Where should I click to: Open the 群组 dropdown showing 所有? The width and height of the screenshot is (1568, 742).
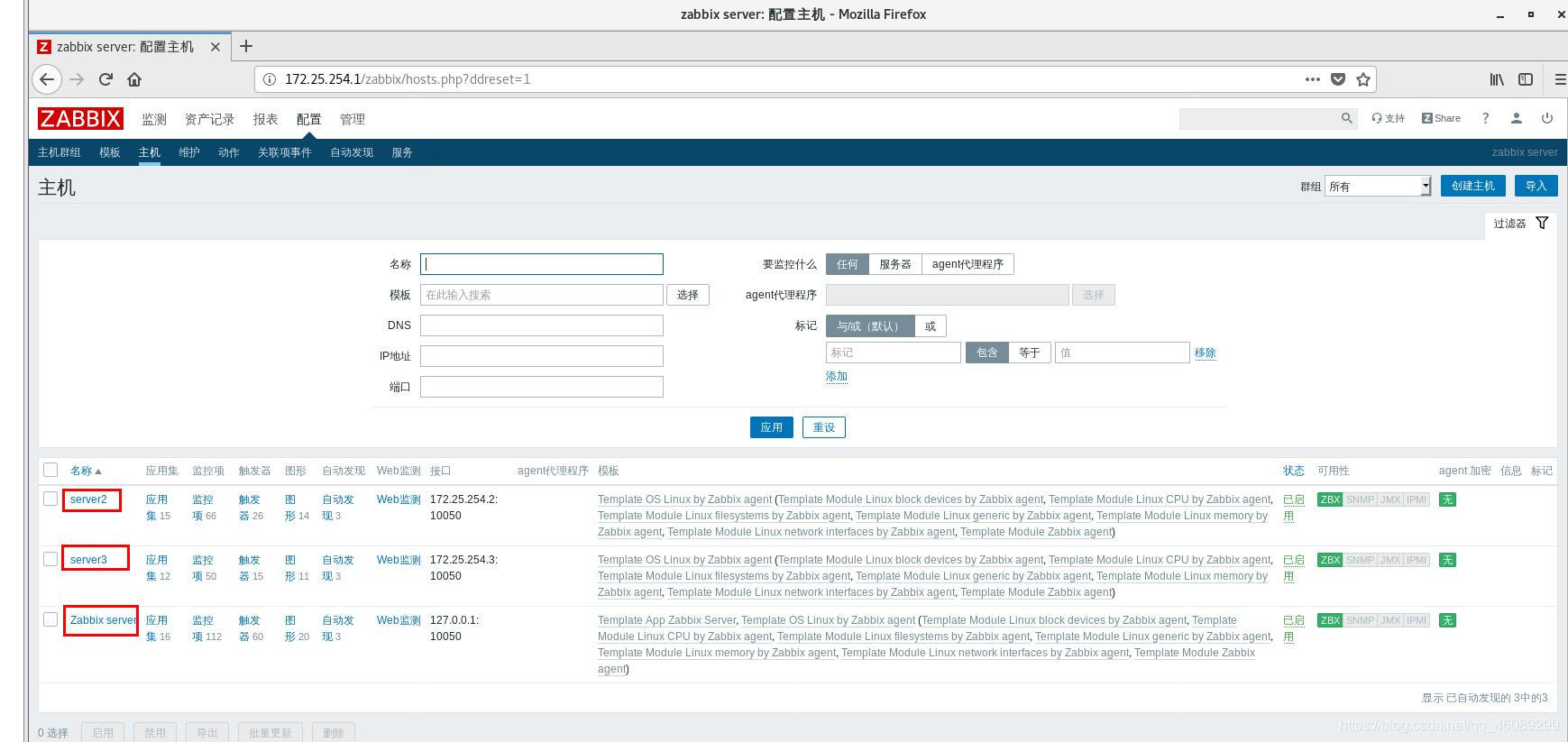[x=1378, y=187]
